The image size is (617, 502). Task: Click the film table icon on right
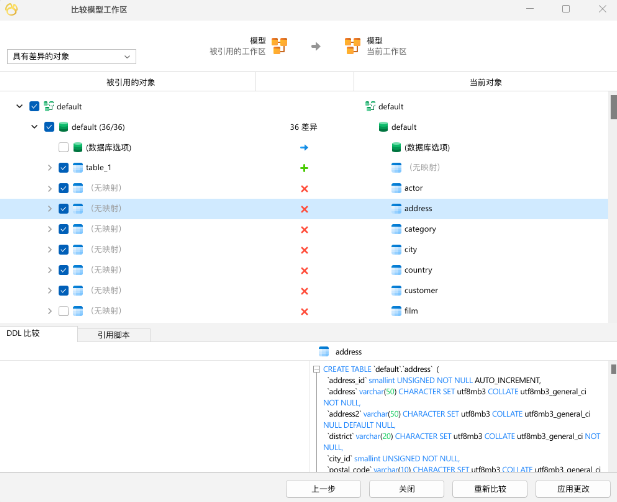coord(396,311)
